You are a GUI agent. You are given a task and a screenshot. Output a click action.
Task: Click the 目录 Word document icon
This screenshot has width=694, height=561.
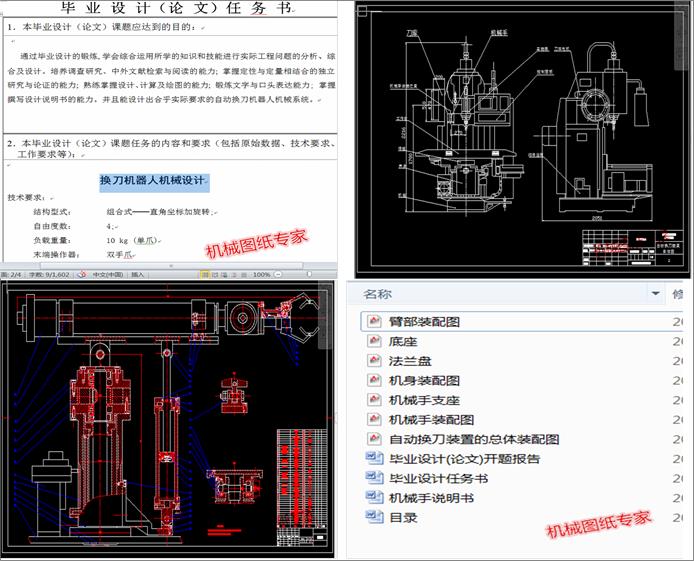click(374, 517)
